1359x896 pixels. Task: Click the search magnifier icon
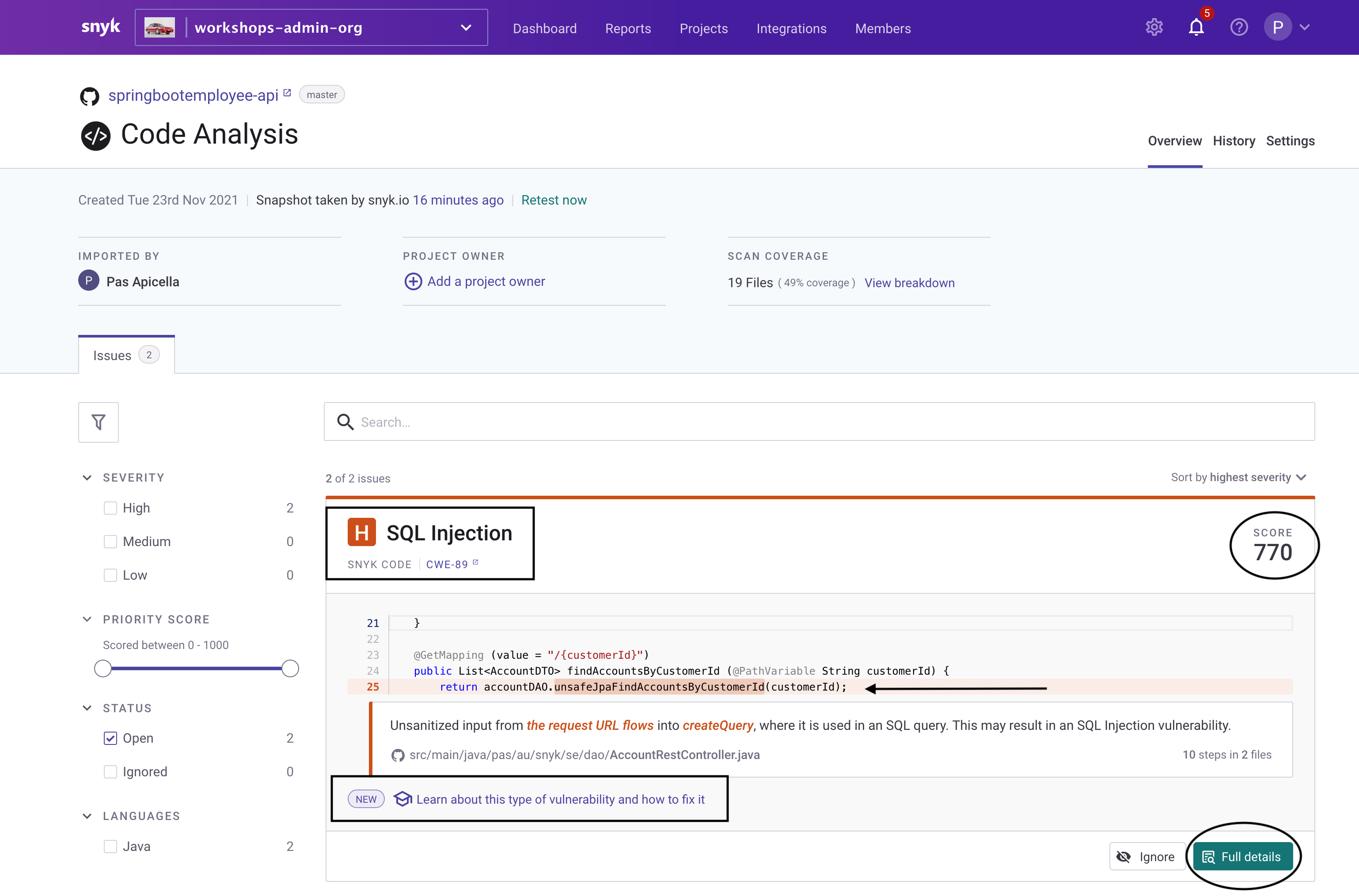(x=345, y=422)
